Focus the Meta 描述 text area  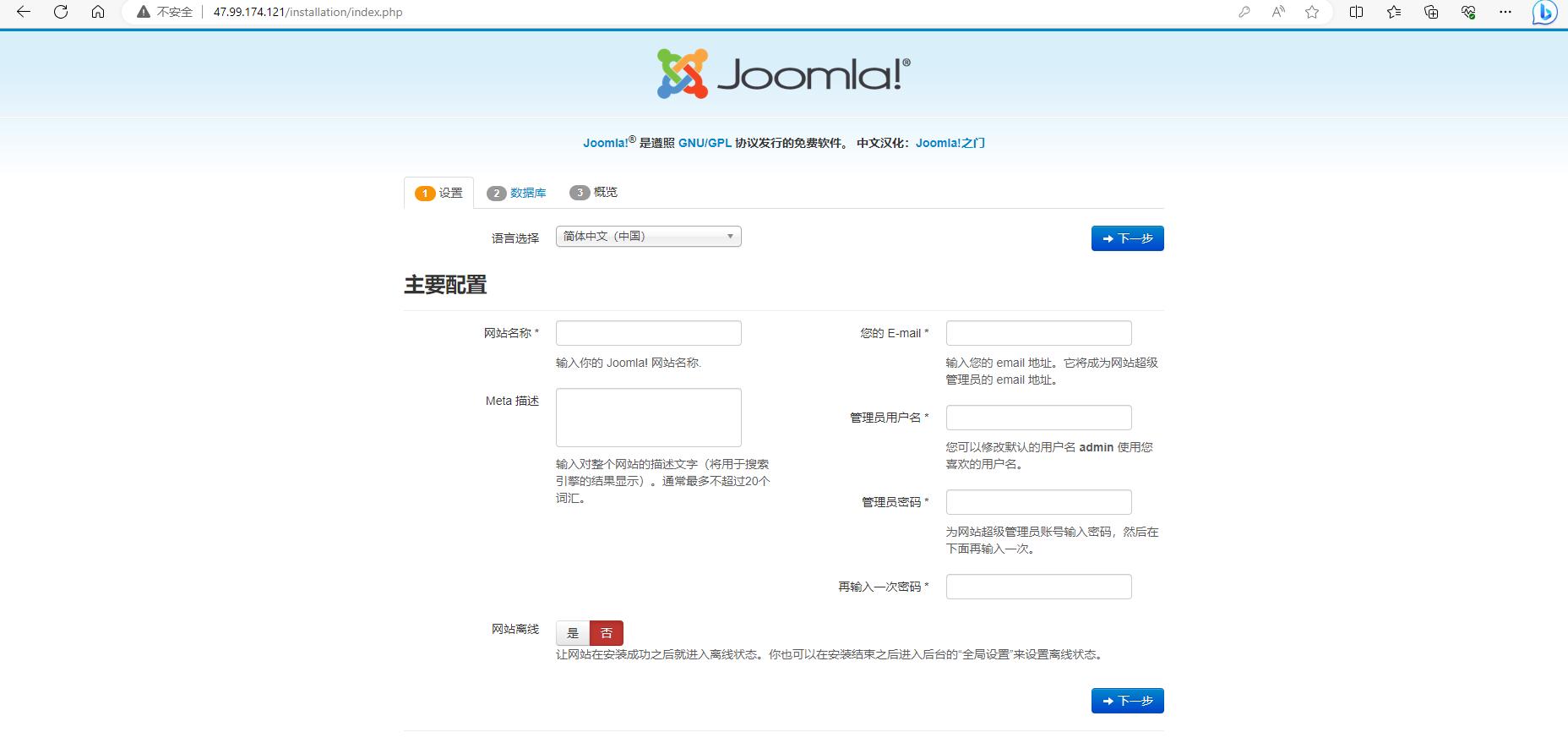649,418
